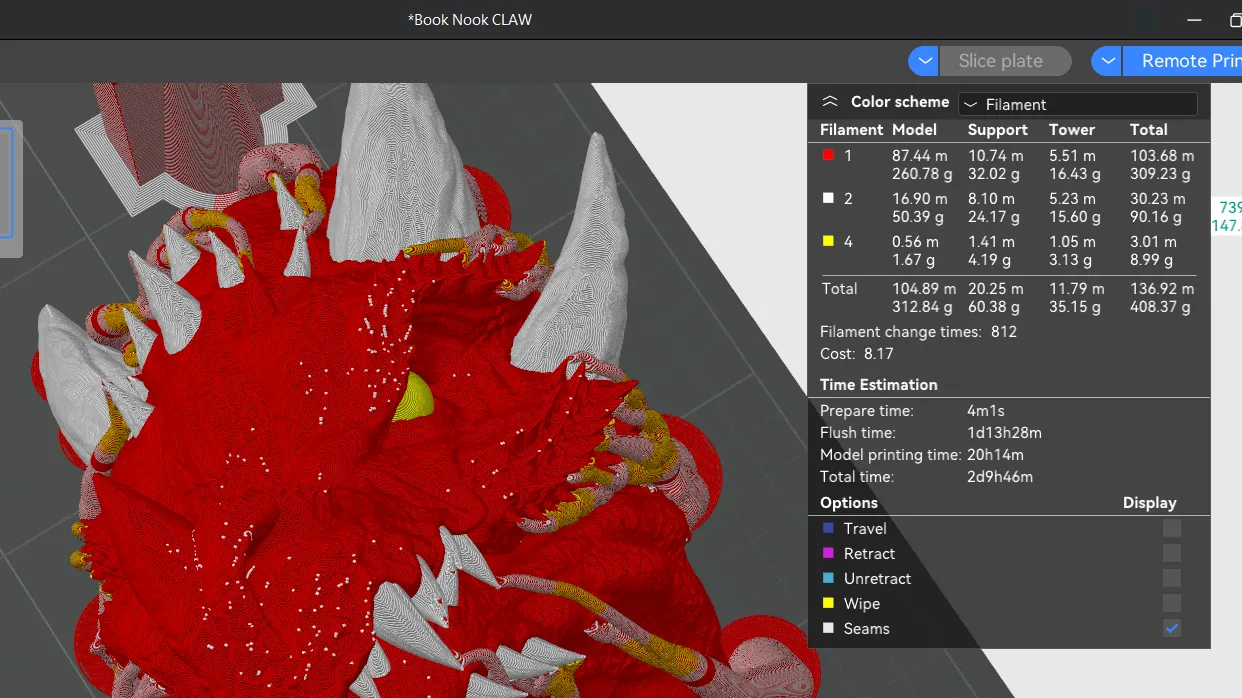Click the yellow filament 4 swatch
The image size is (1242, 698).
pos(828,241)
